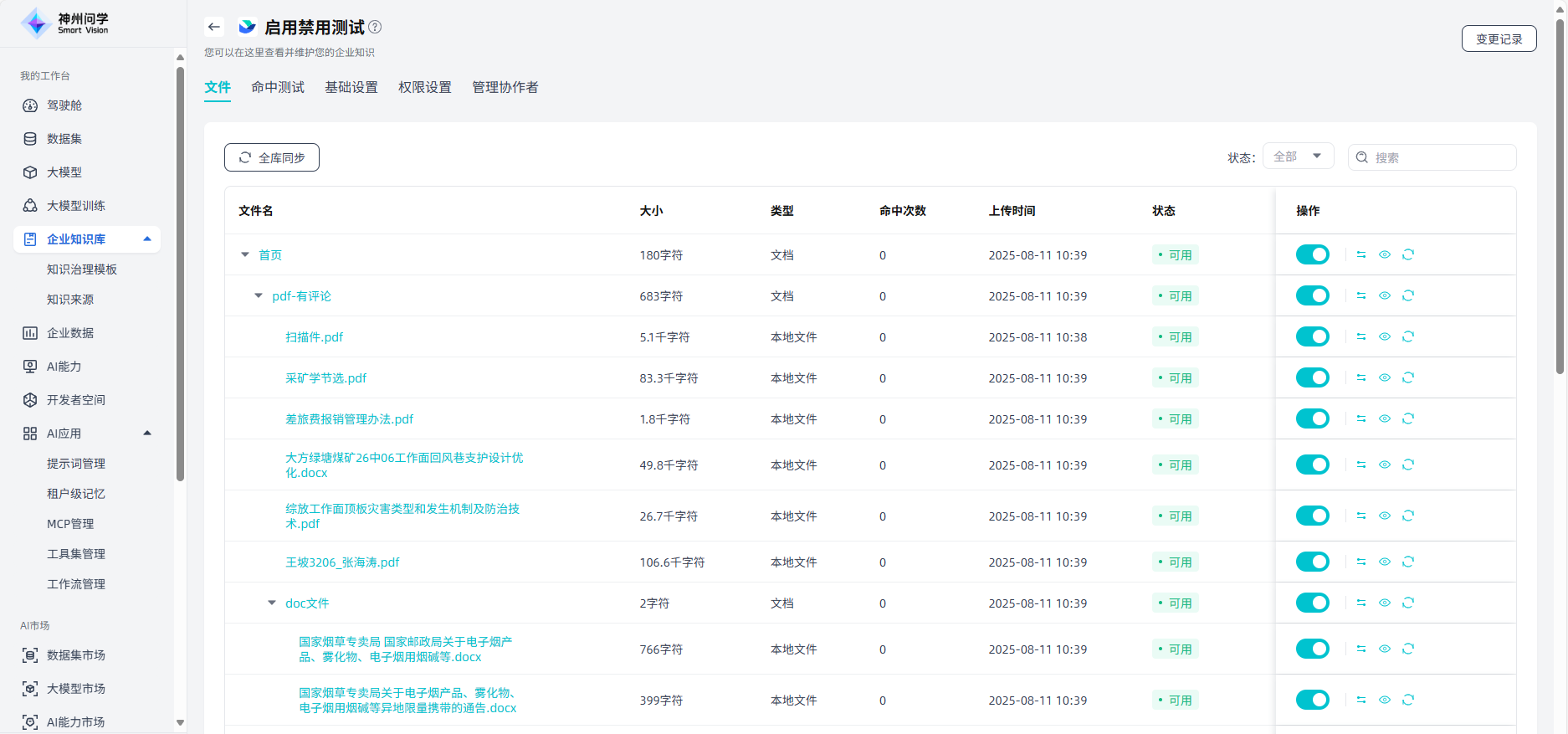Preview 采矿学节选.pdf via the eye icon
The image size is (1568, 734).
pos(1385,377)
